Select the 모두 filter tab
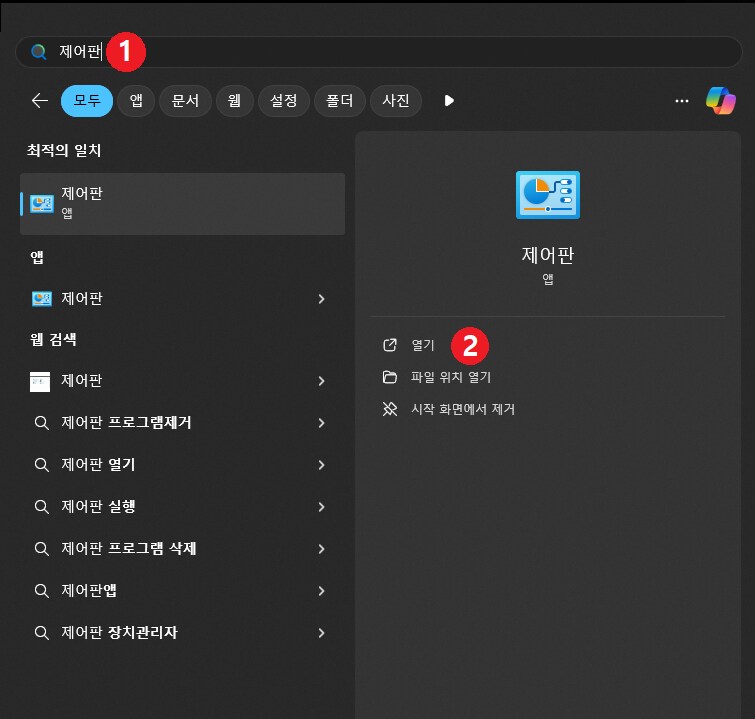The image size is (755, 719). click(x=87, y=101)
